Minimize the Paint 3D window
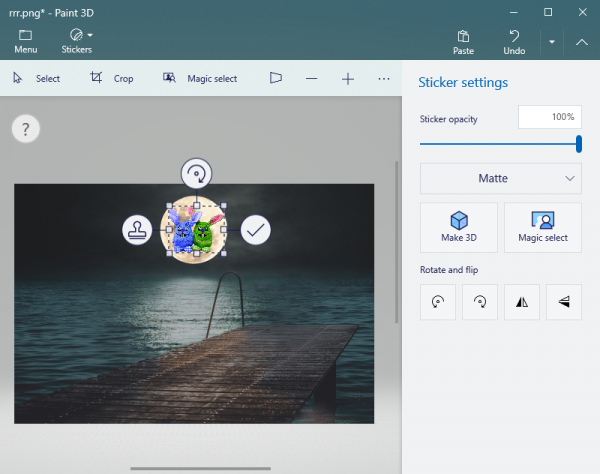600x474 pixels. click(514, 13)
